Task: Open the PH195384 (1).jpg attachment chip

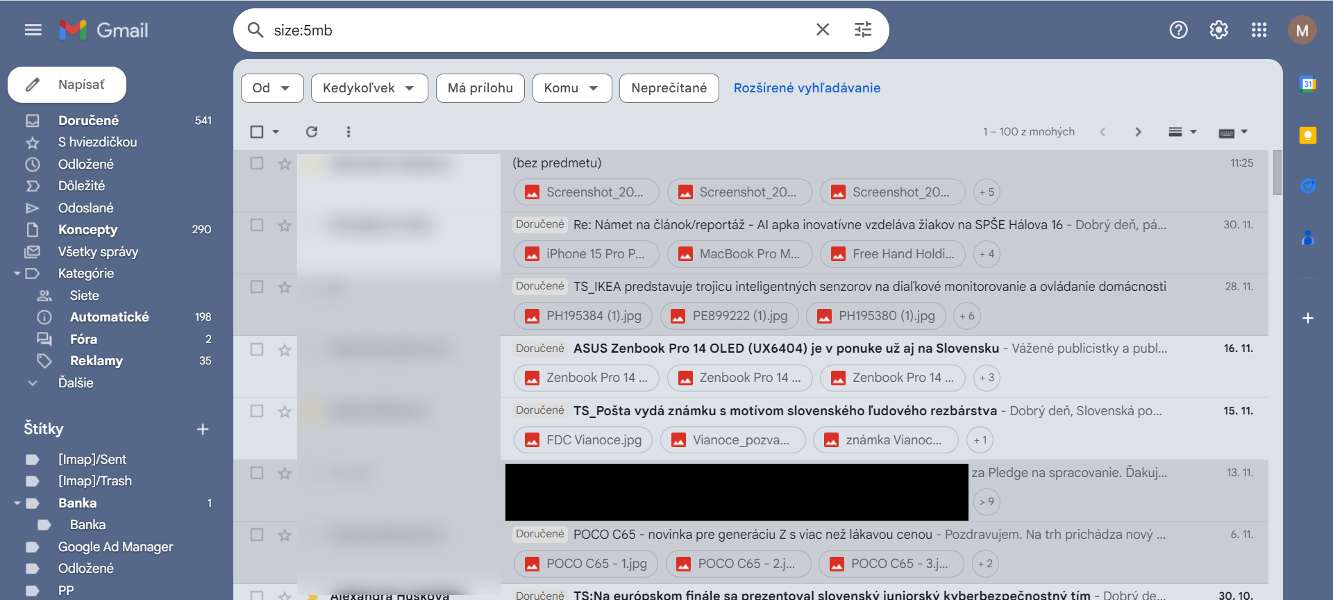Action: [x=584, y=316]
